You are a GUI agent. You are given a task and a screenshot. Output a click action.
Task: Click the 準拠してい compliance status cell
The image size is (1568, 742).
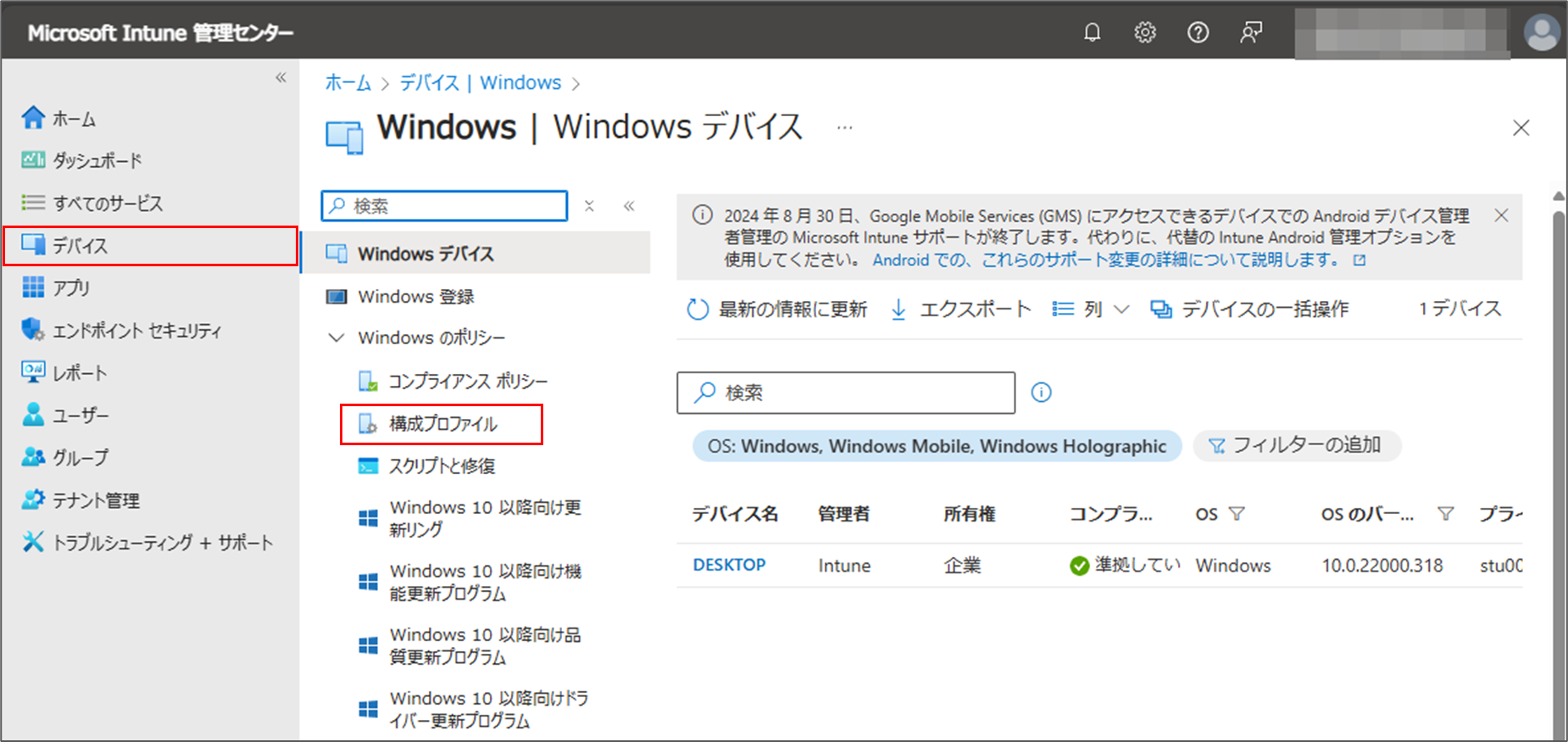click(x=1125, y=566)
